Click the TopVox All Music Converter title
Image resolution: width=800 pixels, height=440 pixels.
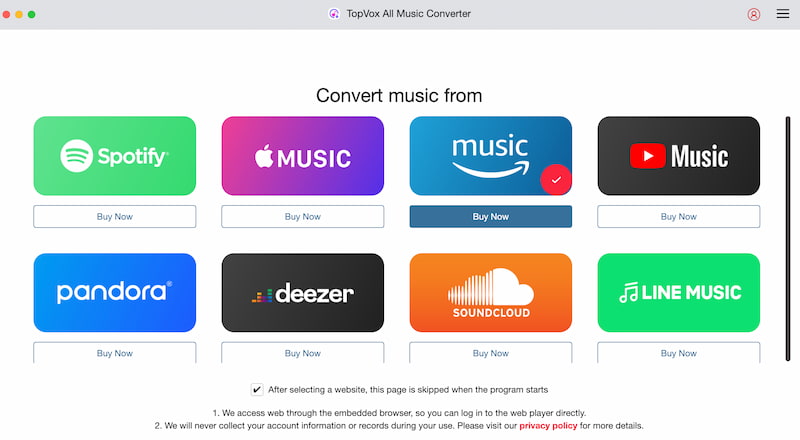[408, 14]
